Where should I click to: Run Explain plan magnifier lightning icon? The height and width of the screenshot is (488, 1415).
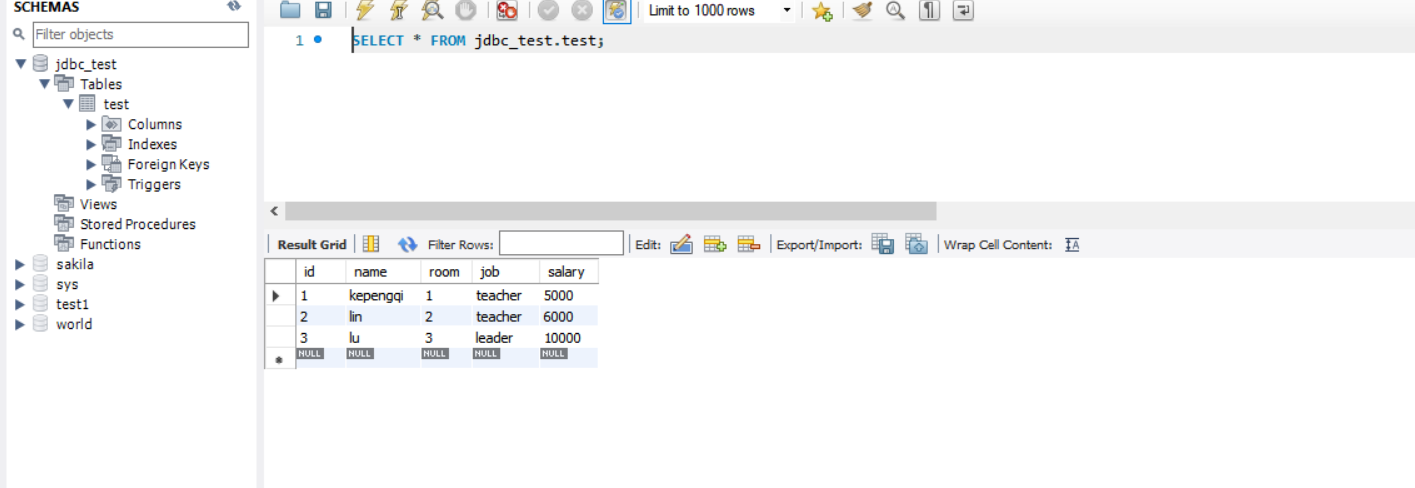[x=432, y=11]
